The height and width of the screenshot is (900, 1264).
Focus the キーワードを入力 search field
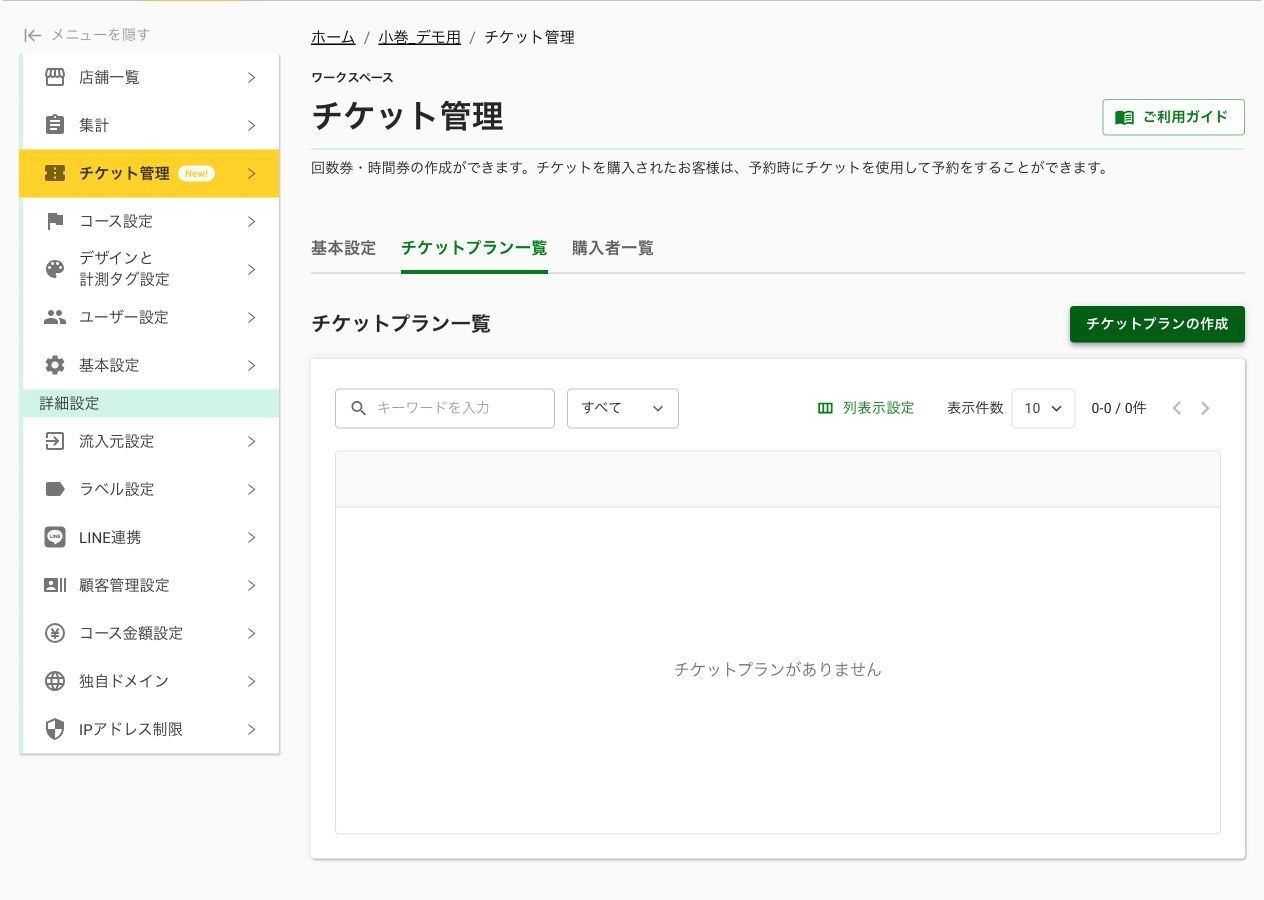[x=445, y=408]
